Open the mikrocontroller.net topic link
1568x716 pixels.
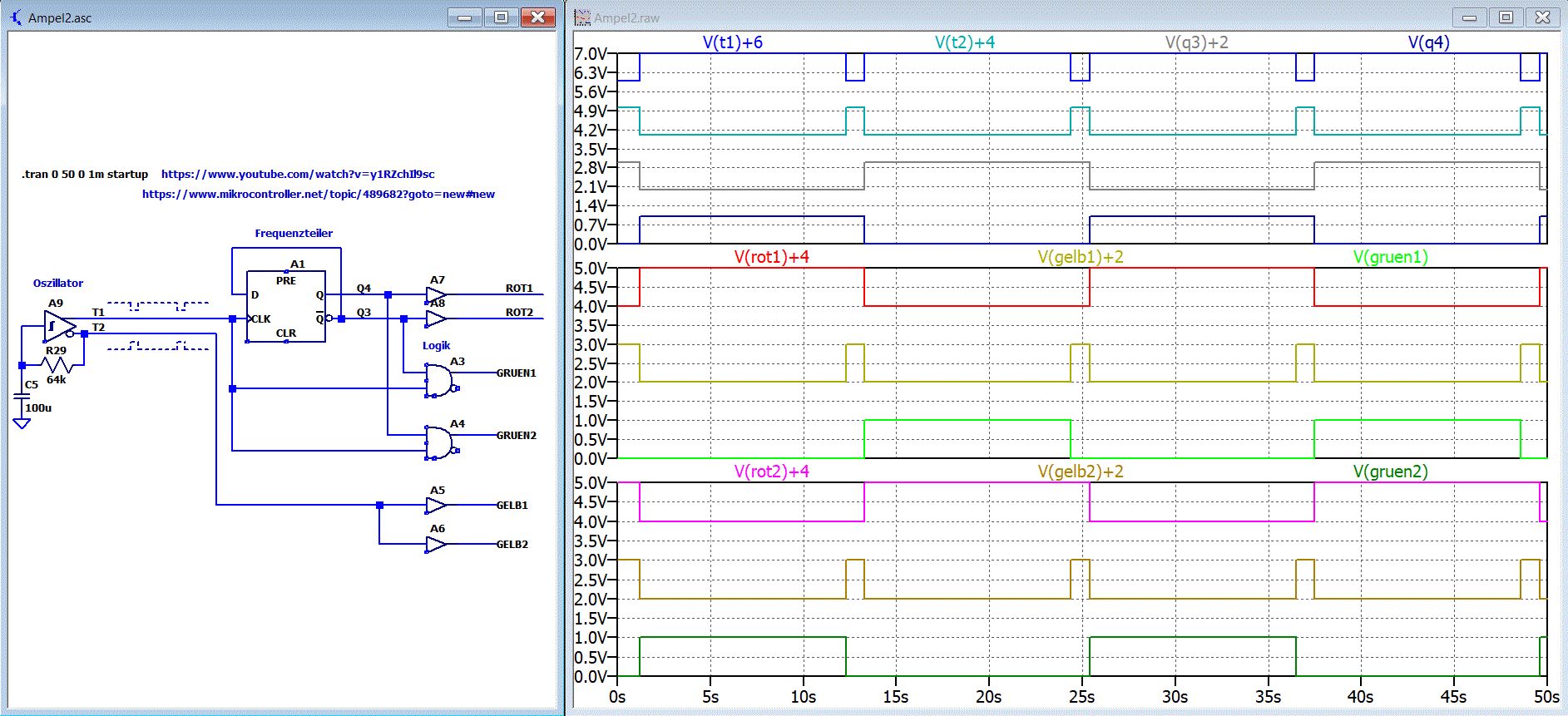[318, 195]
